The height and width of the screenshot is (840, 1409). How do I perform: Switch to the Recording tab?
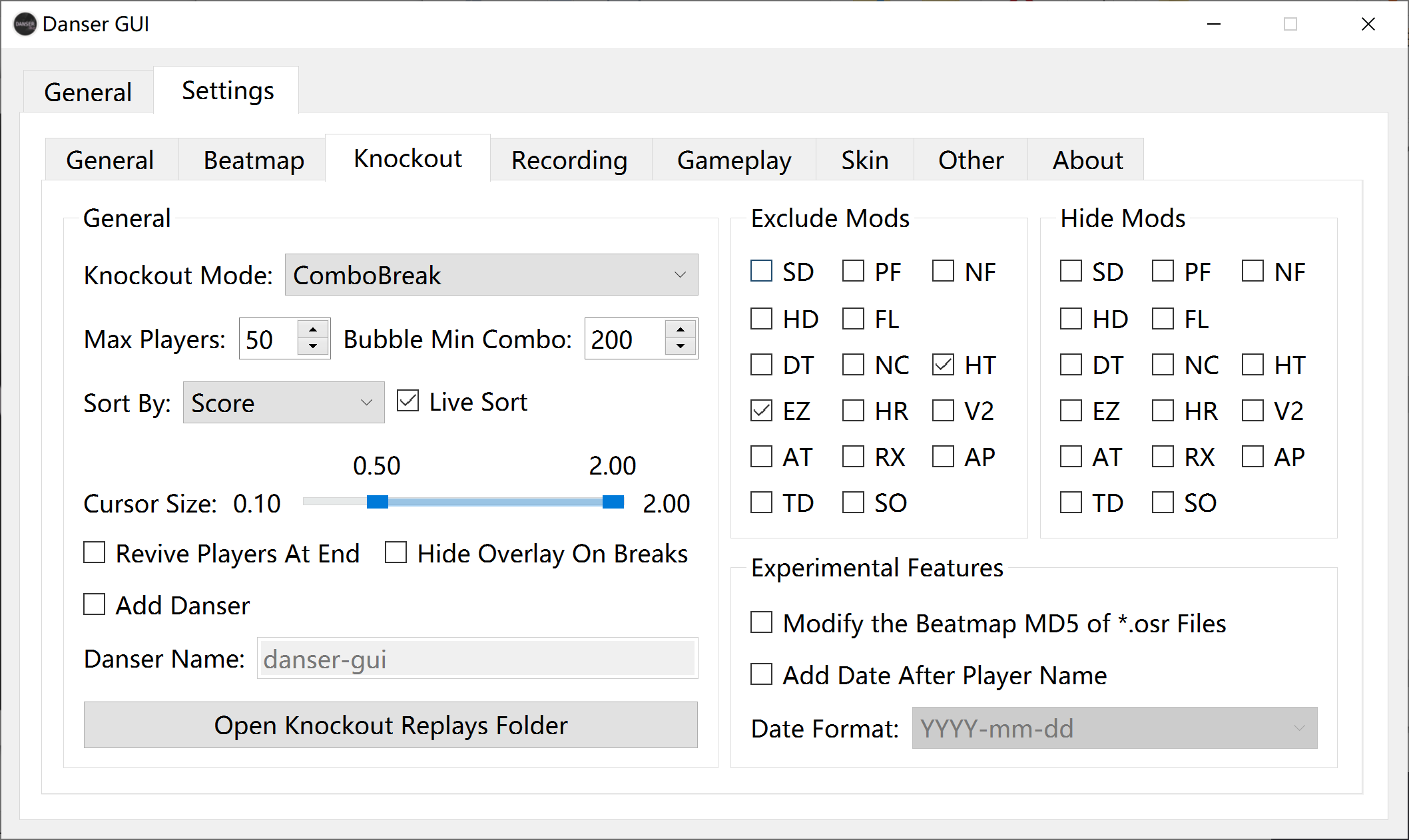pos(569,160)
